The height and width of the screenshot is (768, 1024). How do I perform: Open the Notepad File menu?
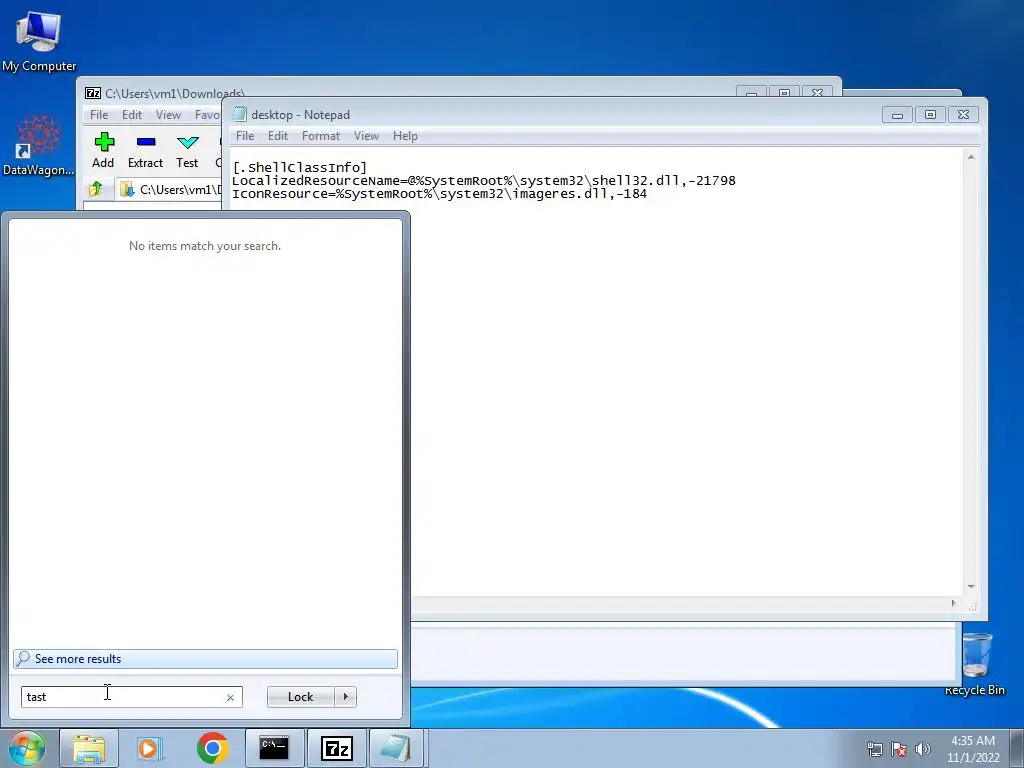coord(245,136)
